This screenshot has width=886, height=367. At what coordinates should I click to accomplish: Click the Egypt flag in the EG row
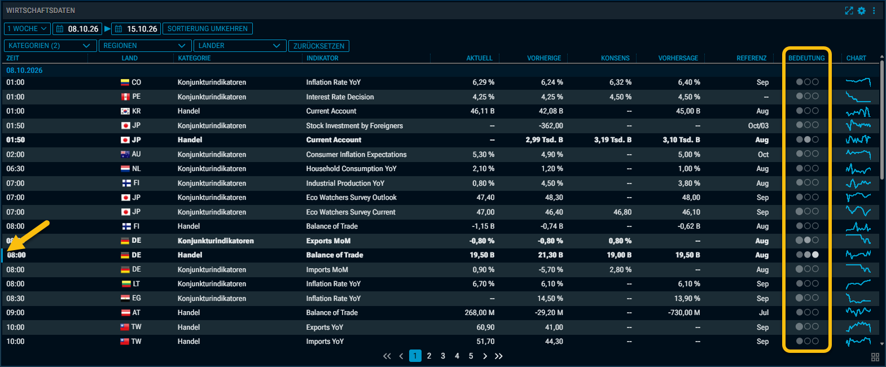click(125, 298)
